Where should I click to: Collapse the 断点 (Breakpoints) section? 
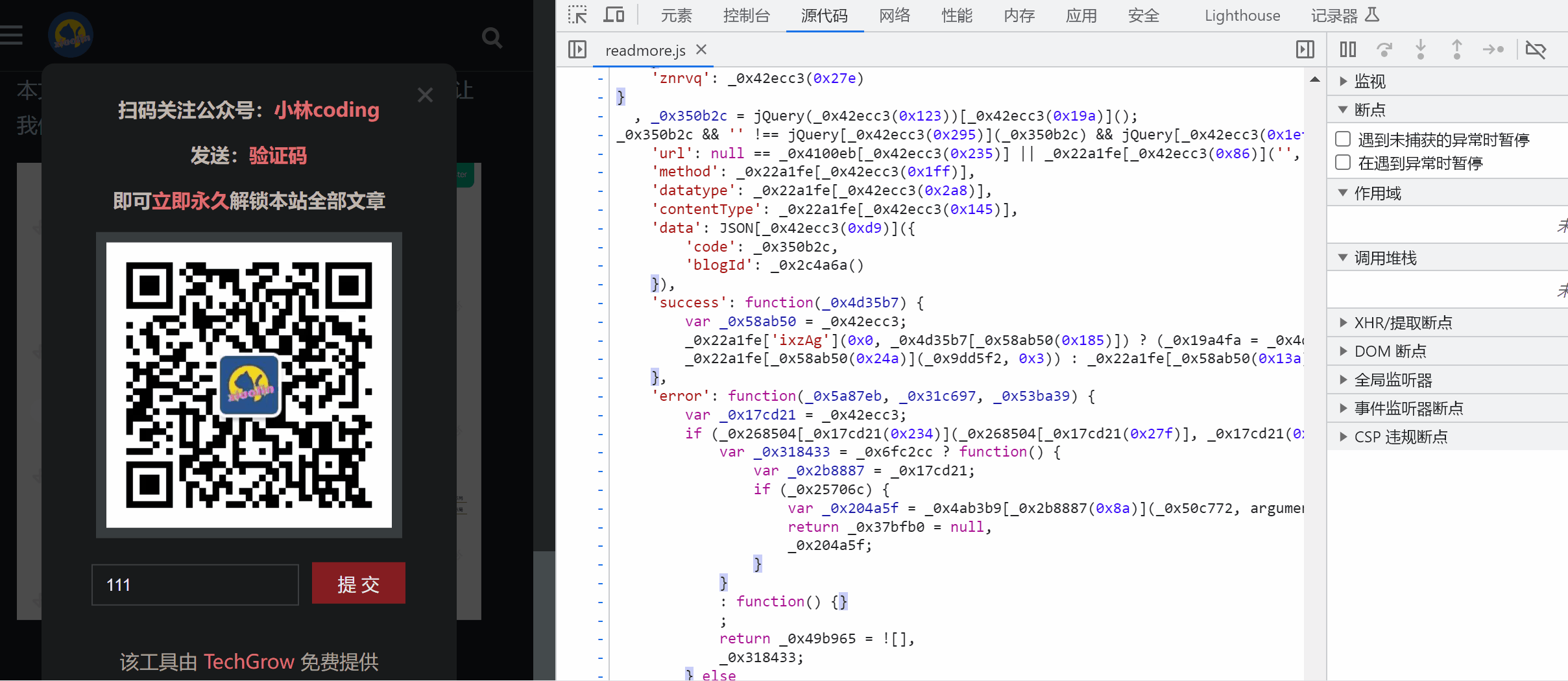1447,110
